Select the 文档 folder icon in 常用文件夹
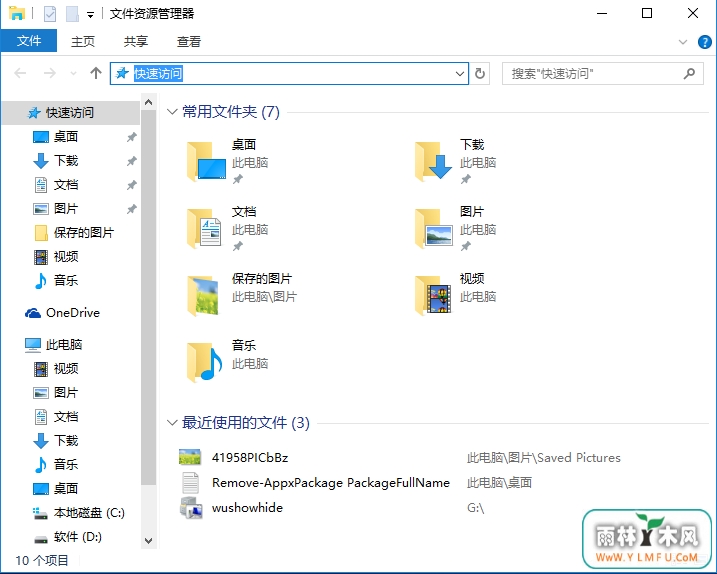This screenshot has width=717, height=574. [x=206, y=228]
